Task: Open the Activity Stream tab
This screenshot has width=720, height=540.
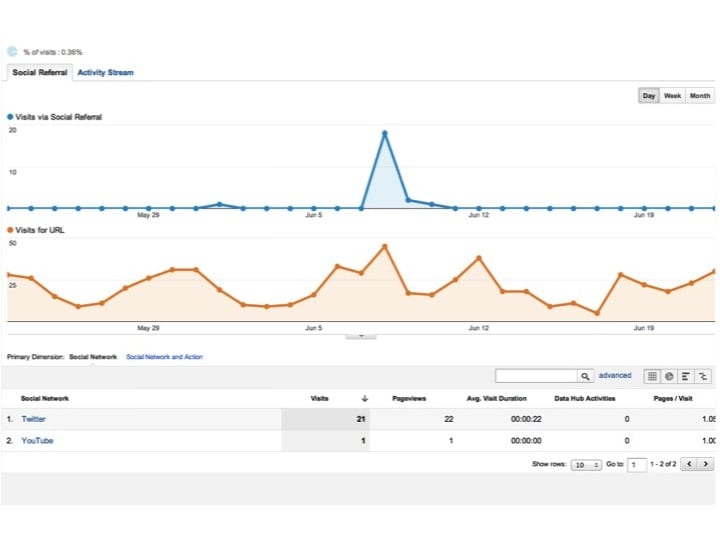Action: coord(105,72)
